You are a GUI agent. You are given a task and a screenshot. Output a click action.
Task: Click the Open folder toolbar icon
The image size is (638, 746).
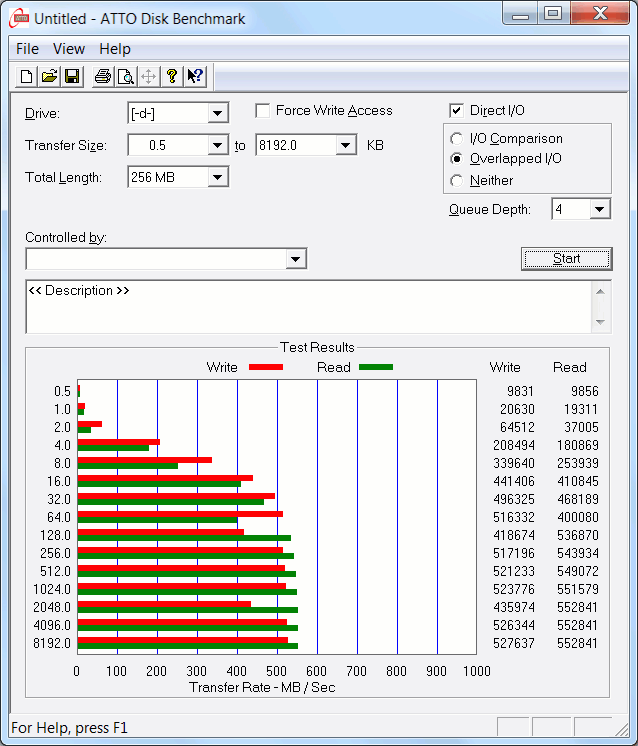click(x=49, y=77)
